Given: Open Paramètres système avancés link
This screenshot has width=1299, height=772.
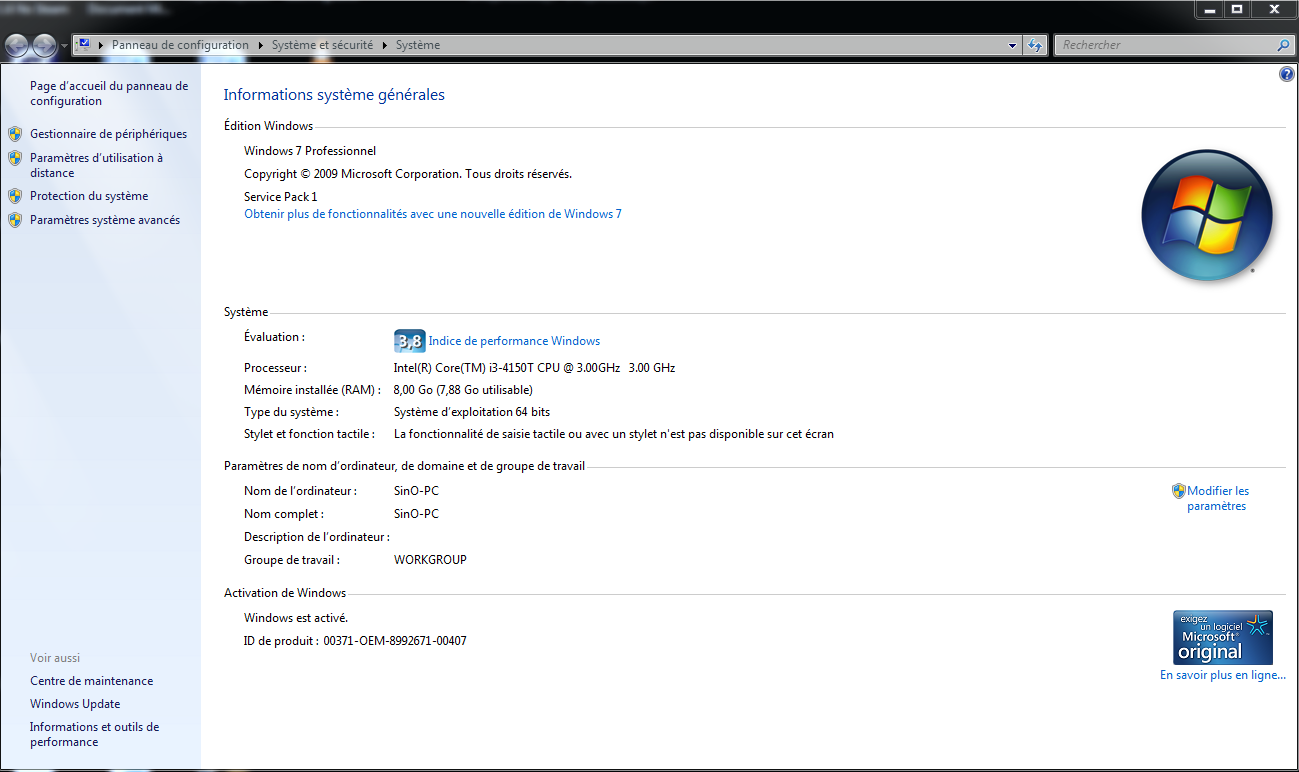Looking at the screenshot, I should pyautogui.click(x=105, y=220).
